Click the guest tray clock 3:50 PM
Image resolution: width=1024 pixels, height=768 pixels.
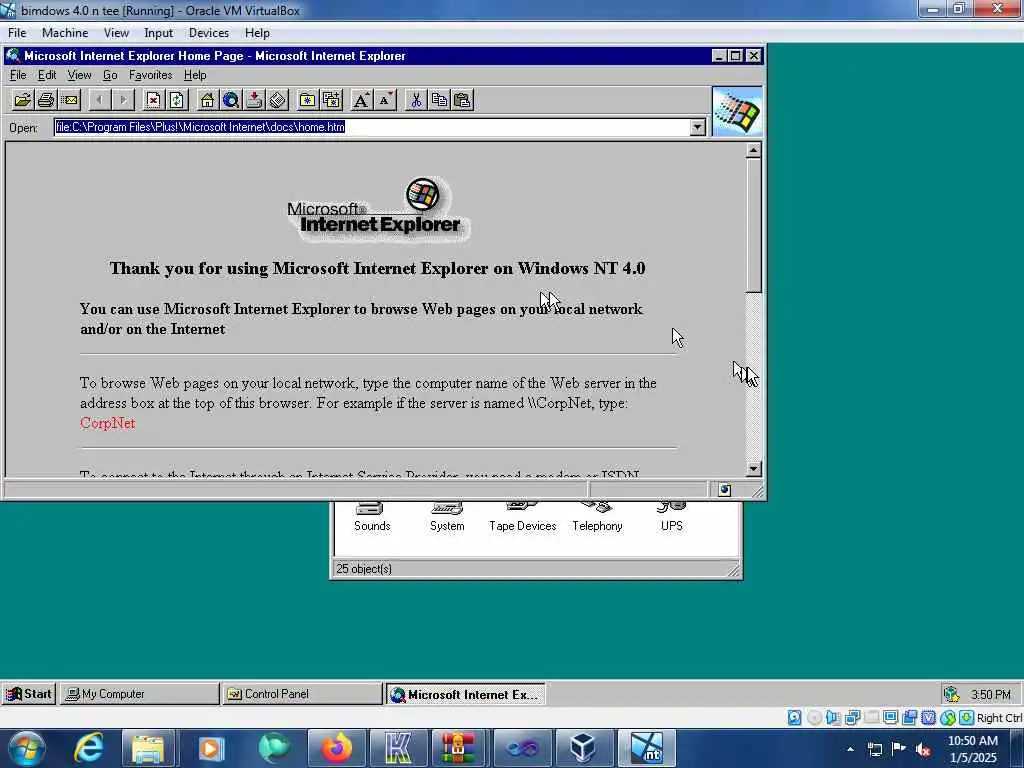(x=990, y=694)
